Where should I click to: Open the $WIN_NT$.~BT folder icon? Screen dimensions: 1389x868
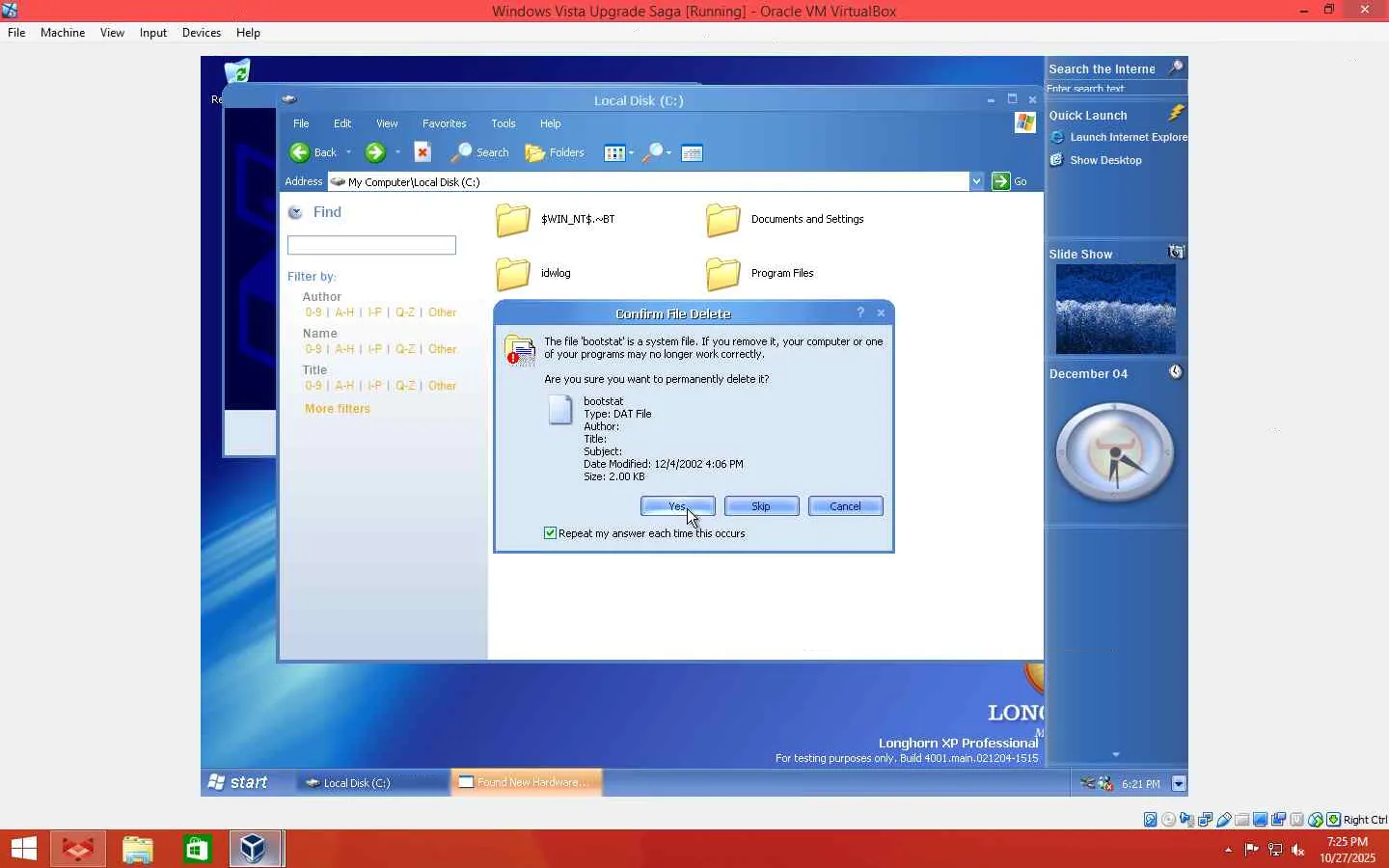point(513,220)
